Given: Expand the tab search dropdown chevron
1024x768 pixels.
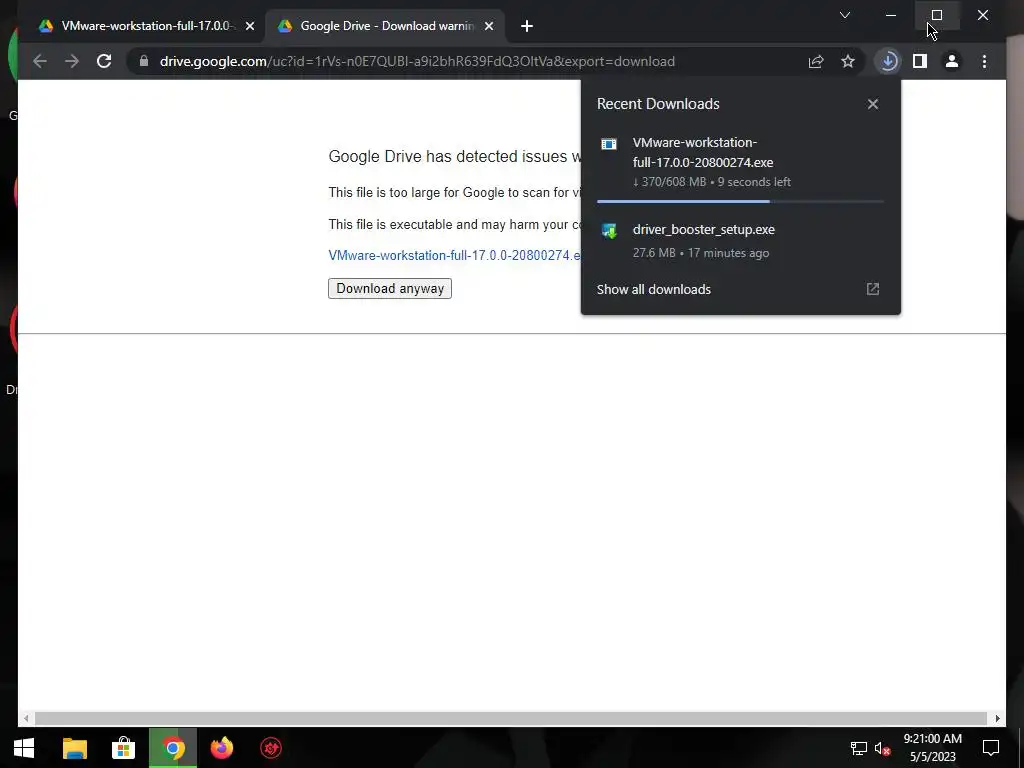Looking at the screenshot, I should [844, 15].
